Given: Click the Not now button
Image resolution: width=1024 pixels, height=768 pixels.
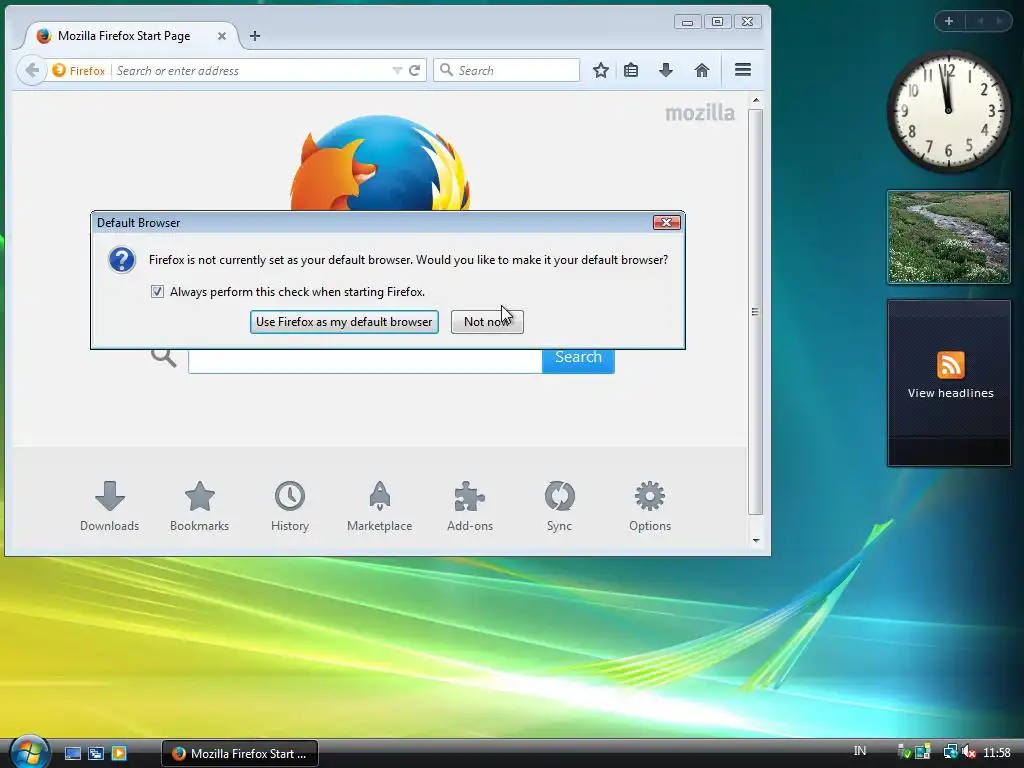Looking at the screenshot, I should pyautogui.click(x=487, y=321).
